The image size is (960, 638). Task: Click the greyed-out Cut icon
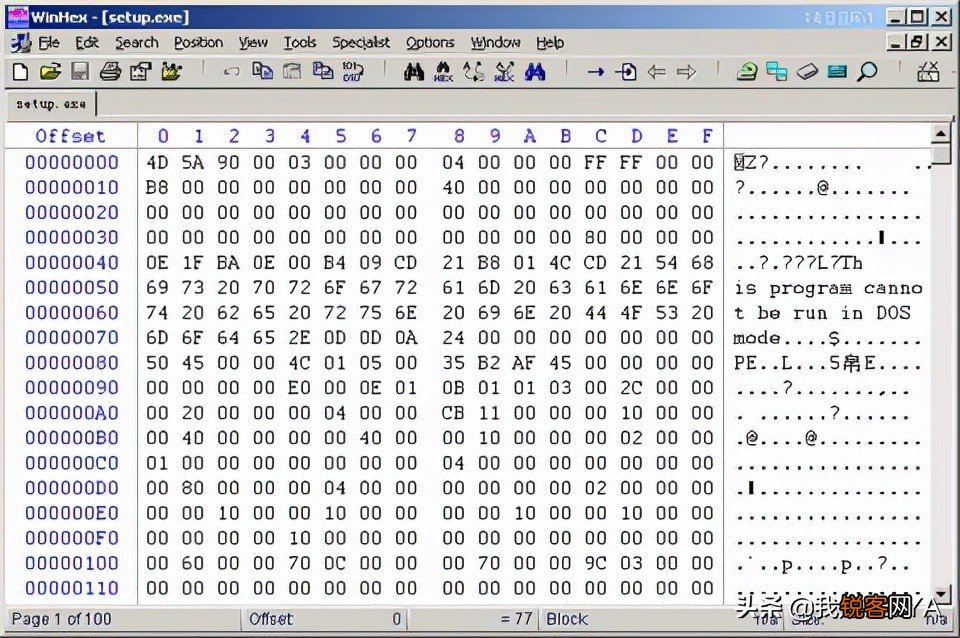pos(292,72)
